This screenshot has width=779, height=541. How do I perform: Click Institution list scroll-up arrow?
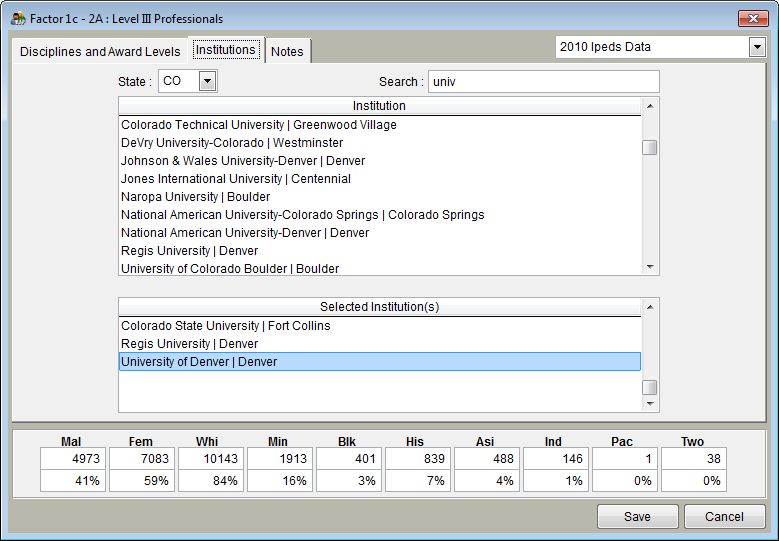[650, 106]
